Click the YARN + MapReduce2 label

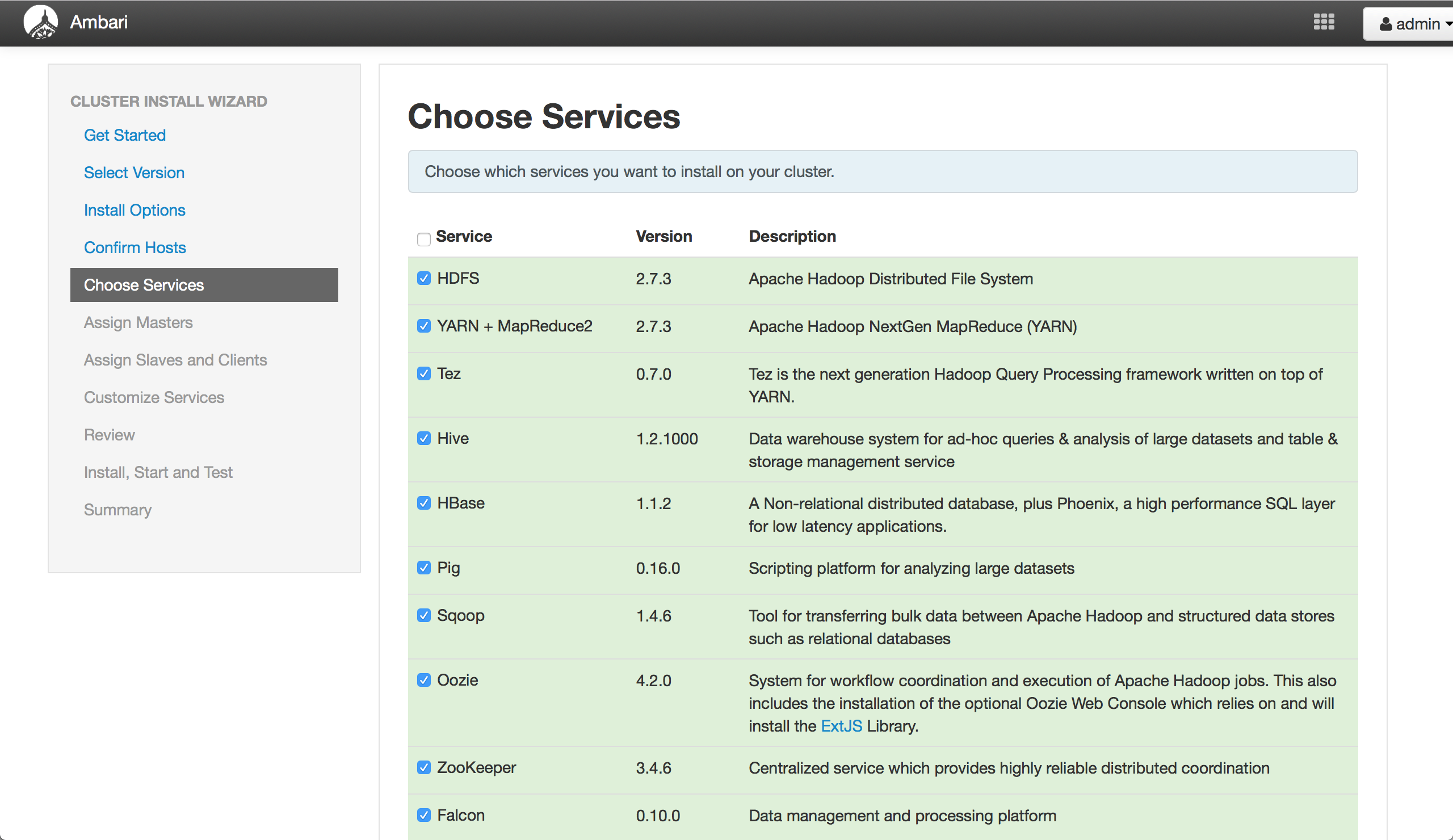coord(514,326)
